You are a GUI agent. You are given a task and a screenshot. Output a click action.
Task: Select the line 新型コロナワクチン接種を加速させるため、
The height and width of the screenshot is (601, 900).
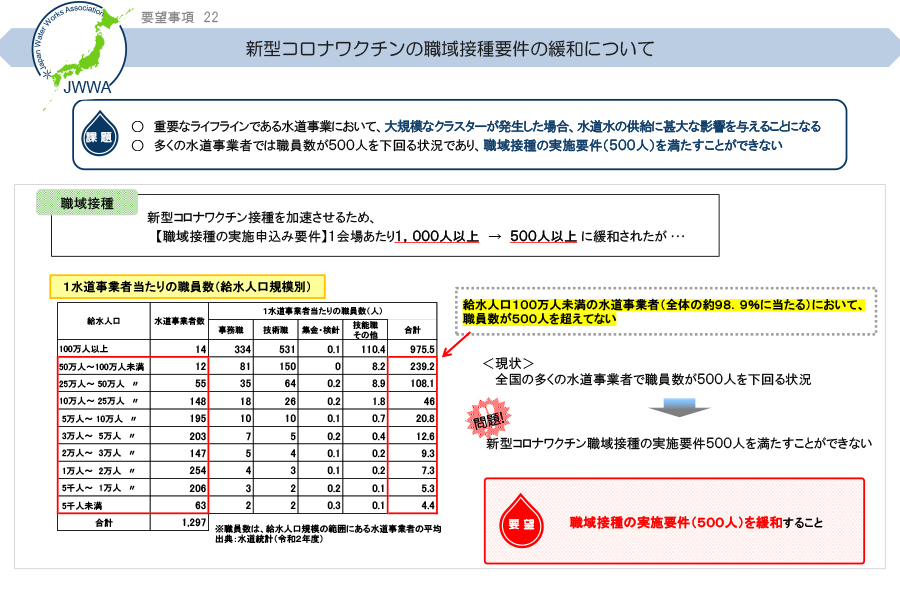click(261, 218)
